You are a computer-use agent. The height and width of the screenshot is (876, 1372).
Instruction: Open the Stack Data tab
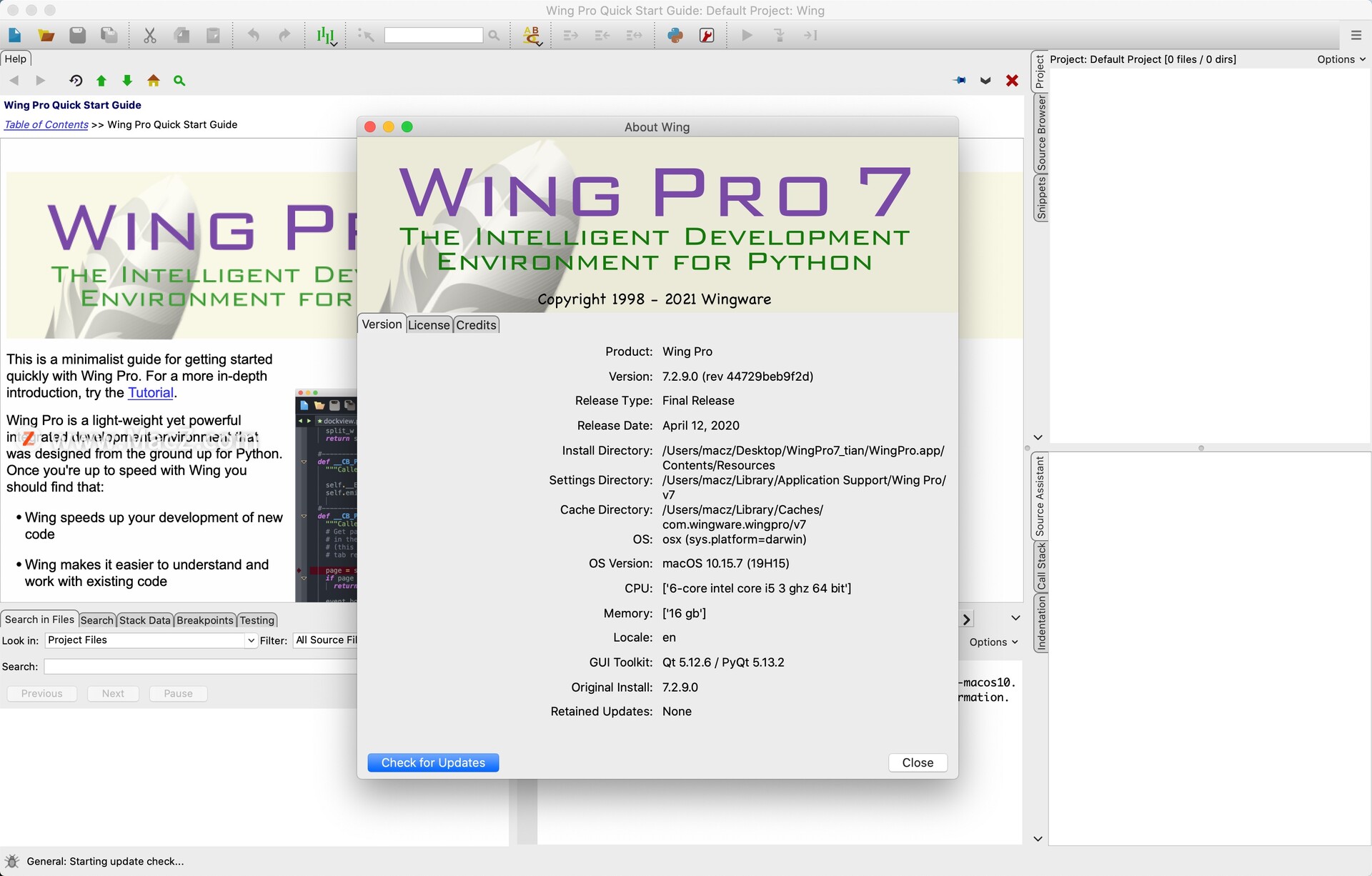tap(144, 620)
